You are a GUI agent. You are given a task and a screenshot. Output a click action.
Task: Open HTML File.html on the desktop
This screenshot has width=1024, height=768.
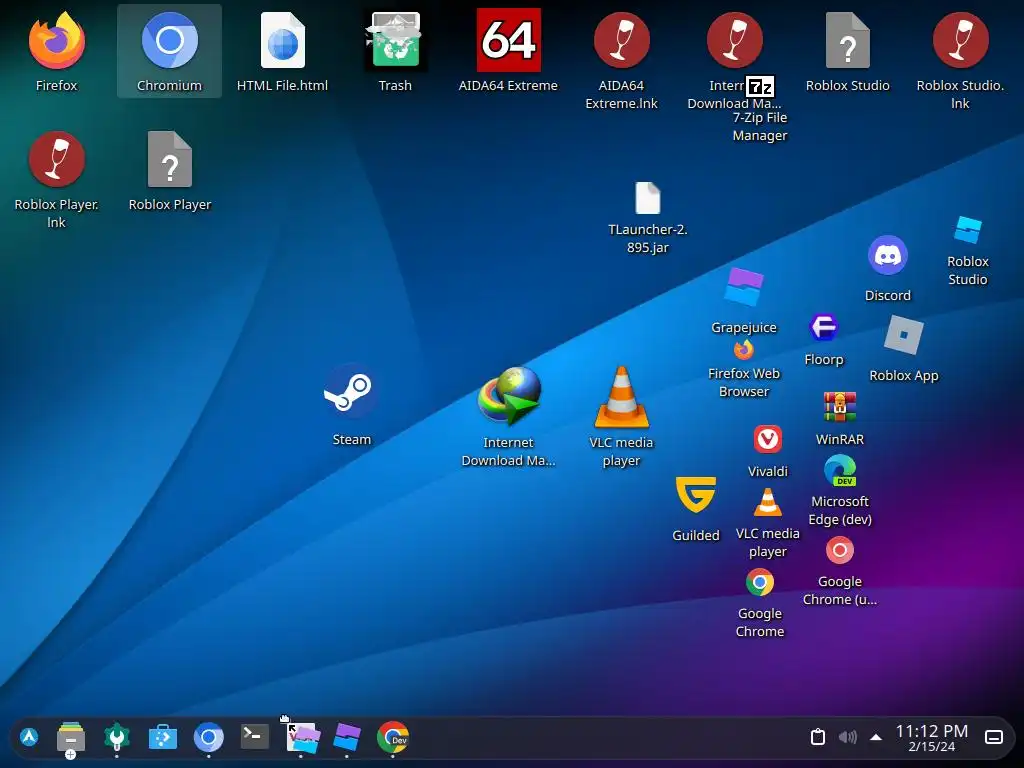(x=282, y=40)
